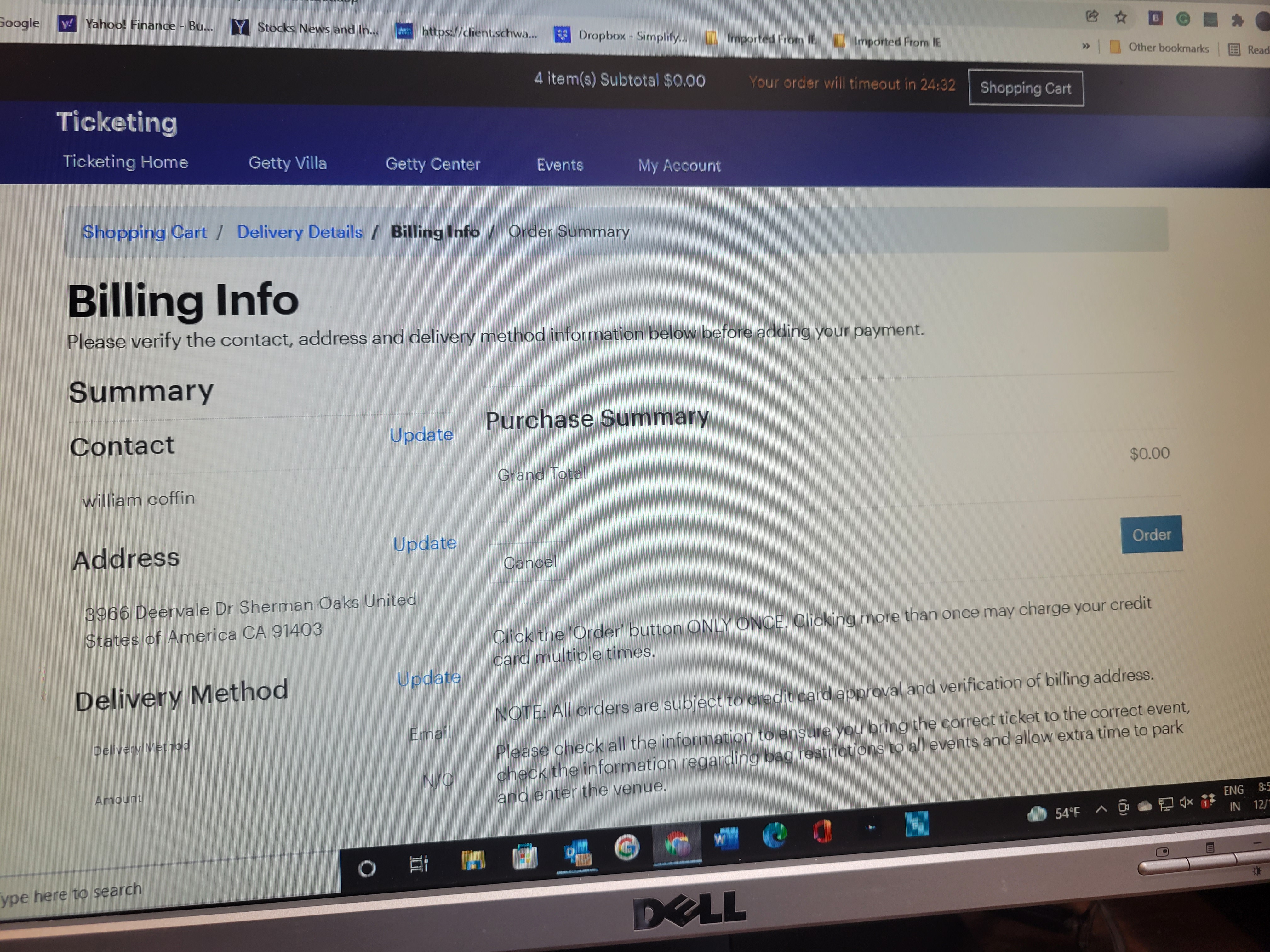1270x952 pixels.
Task: Click the 54°F weather widget
Action: pyautogui.click(x=1054, y=813)
